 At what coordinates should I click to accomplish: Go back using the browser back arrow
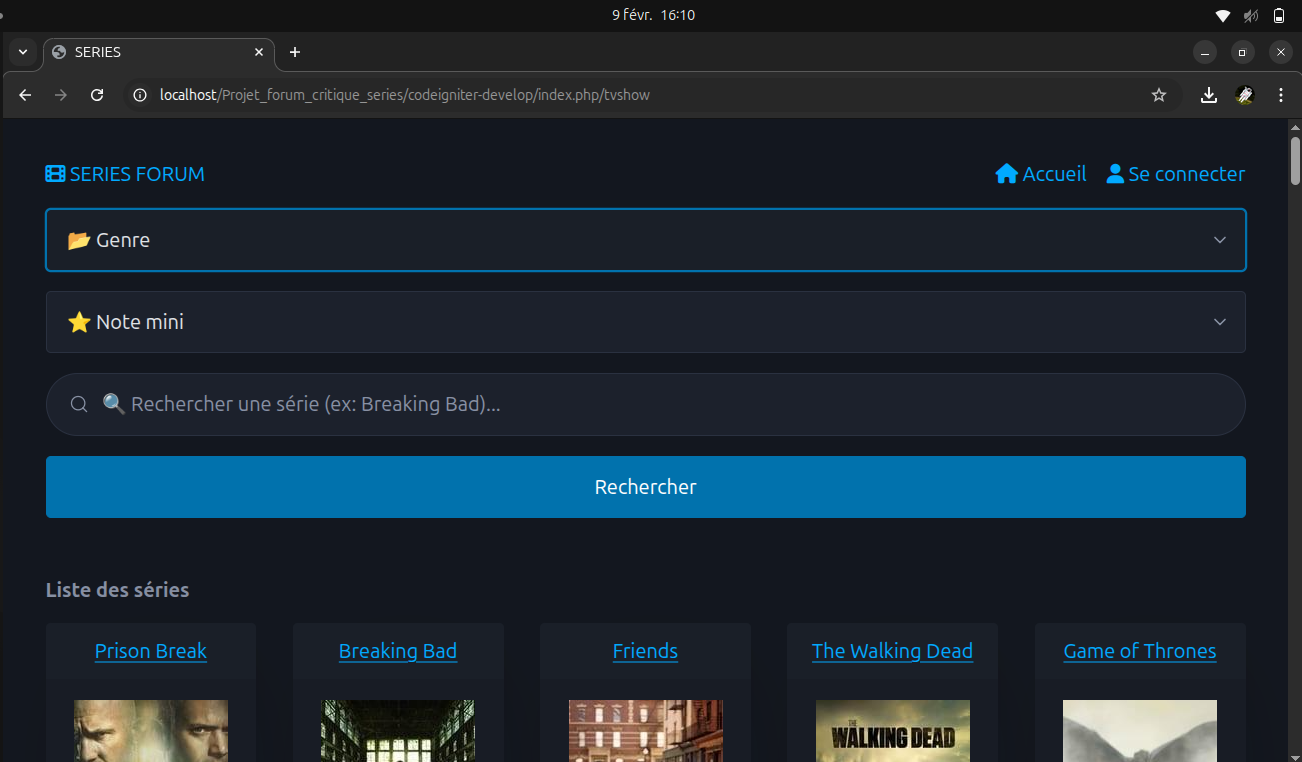(26, 95)
